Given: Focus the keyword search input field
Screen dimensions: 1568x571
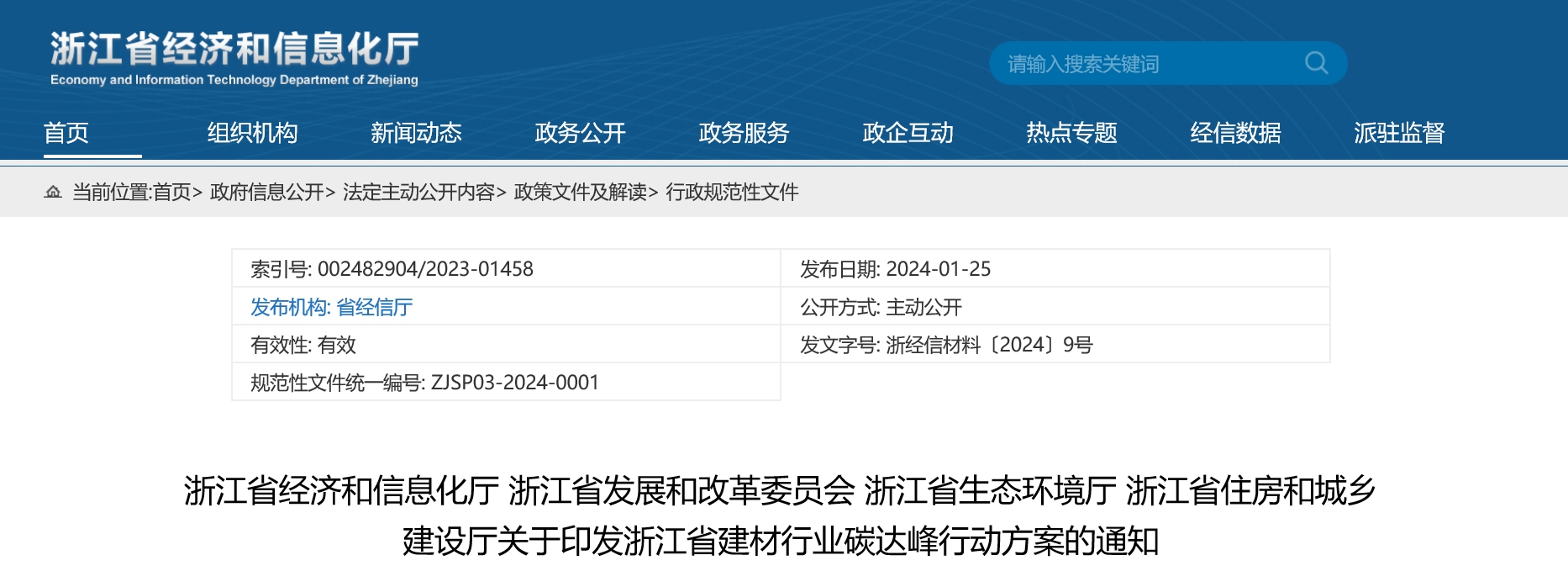Looking at the screenshot, I should tap(1143, 64).
